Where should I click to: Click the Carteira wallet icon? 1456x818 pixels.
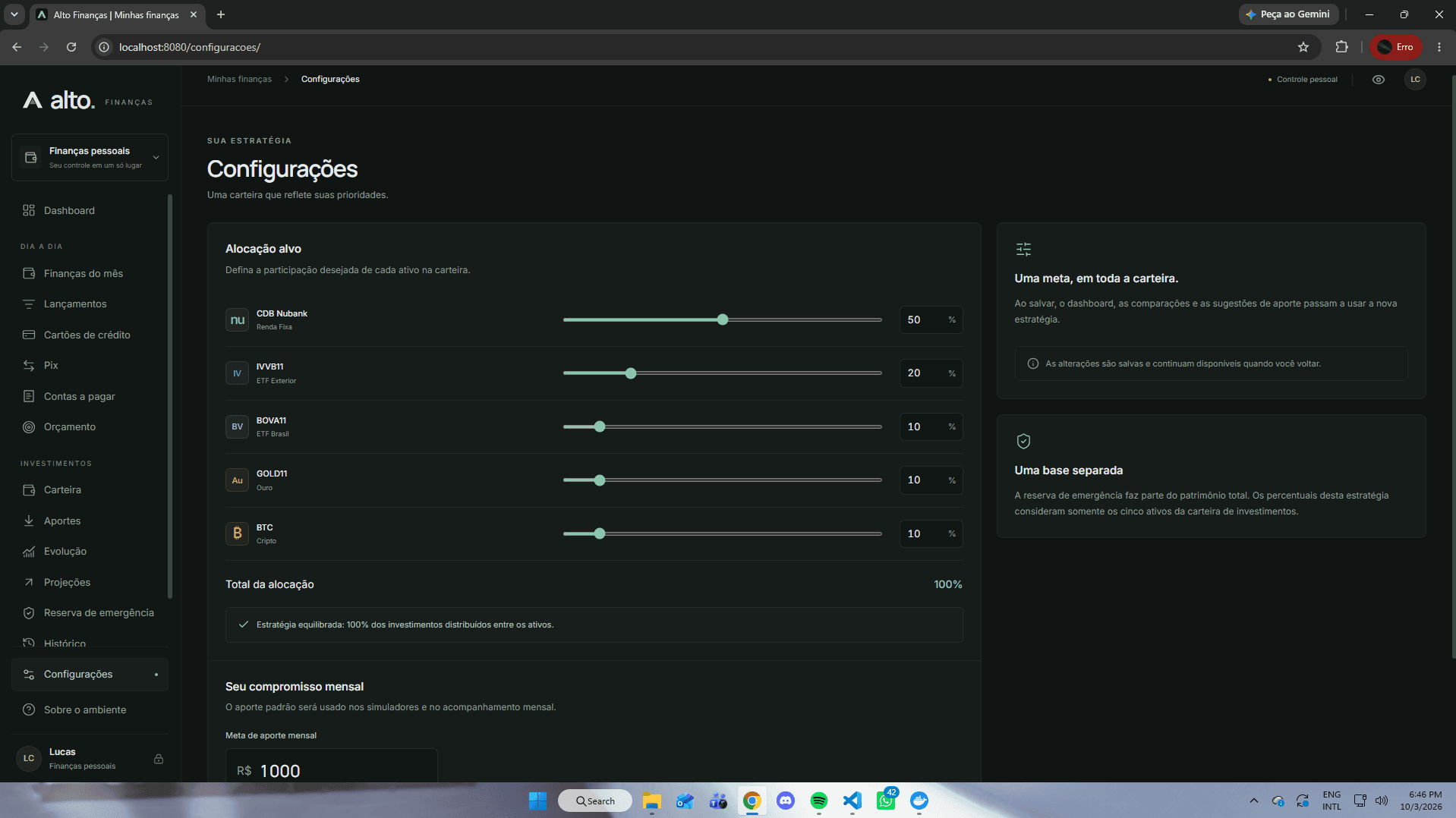pos(29,490)
